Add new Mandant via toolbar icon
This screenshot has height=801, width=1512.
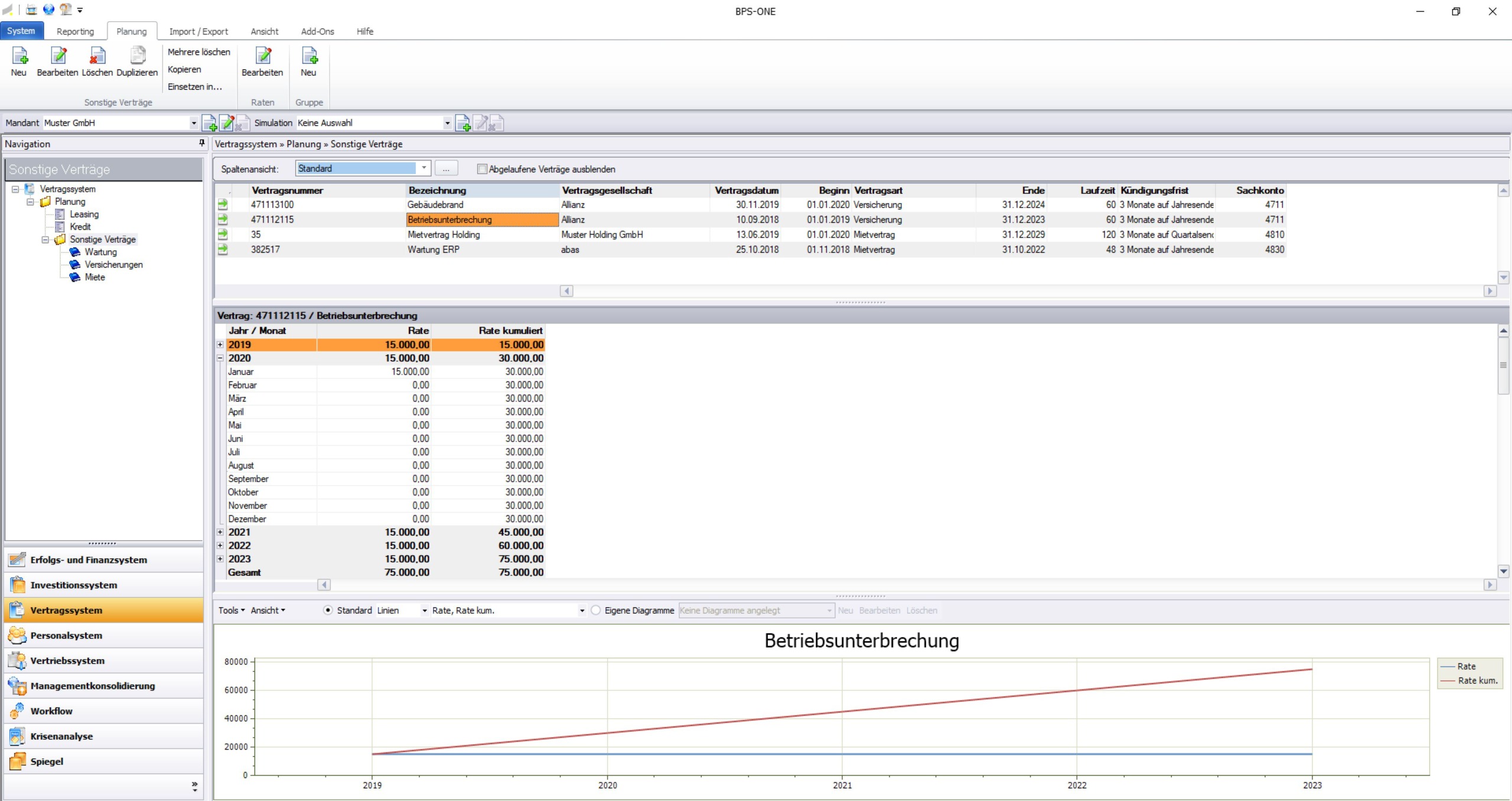pyautogui.click(x=209, y=123)
